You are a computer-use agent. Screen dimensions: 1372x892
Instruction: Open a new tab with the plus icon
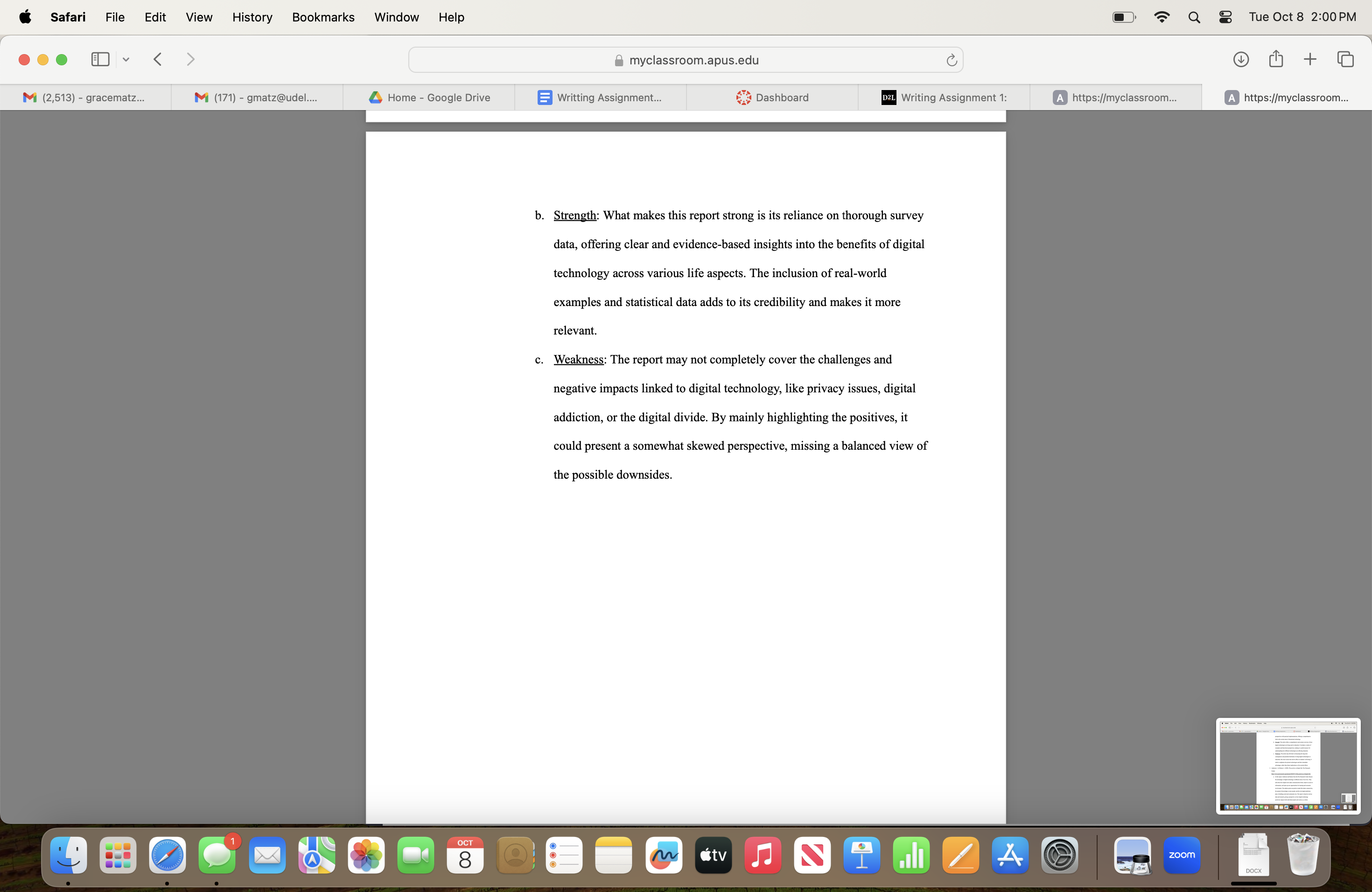[x=1310, y=59]
